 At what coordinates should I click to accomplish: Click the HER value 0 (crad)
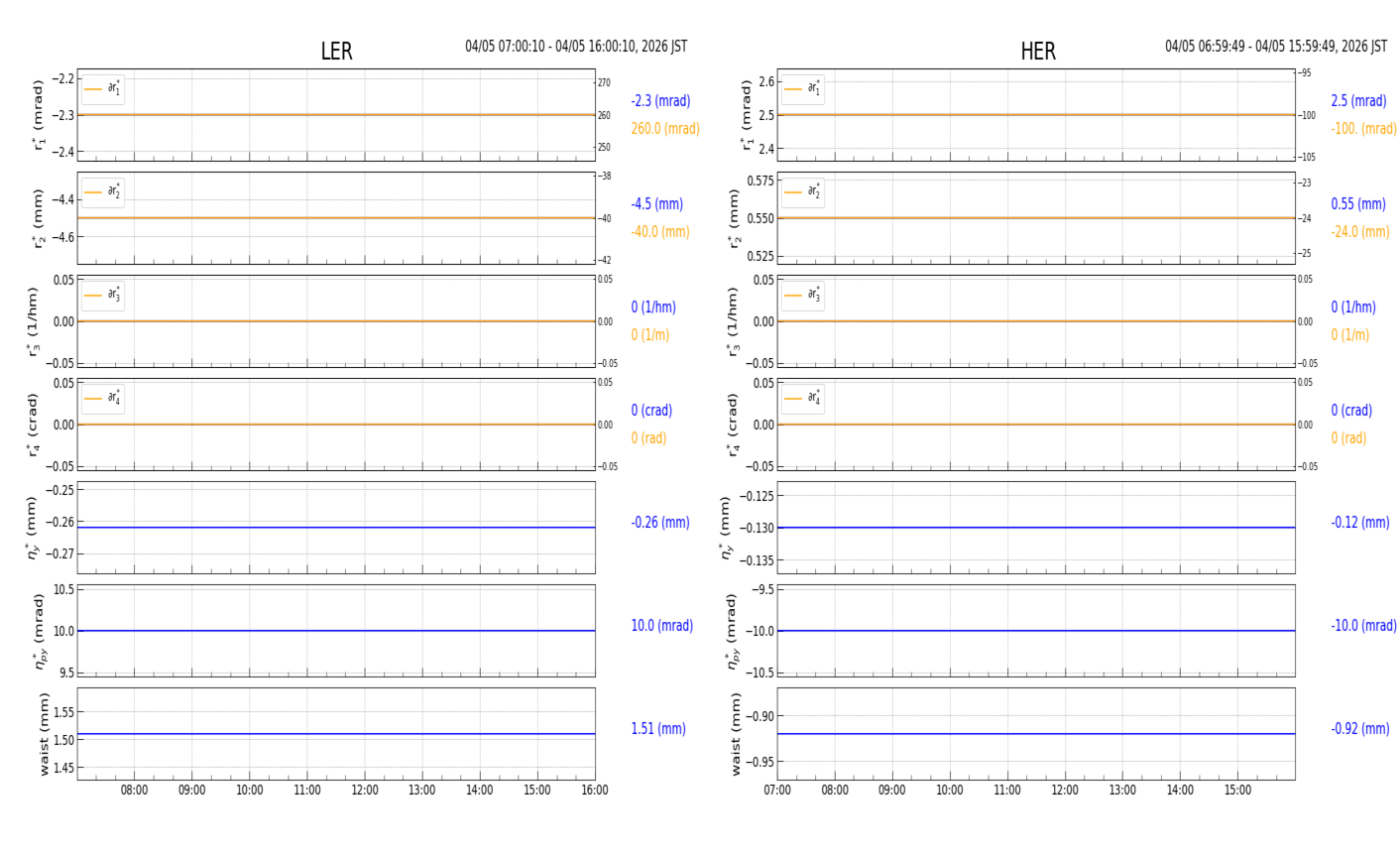(x=1351, y=411)
